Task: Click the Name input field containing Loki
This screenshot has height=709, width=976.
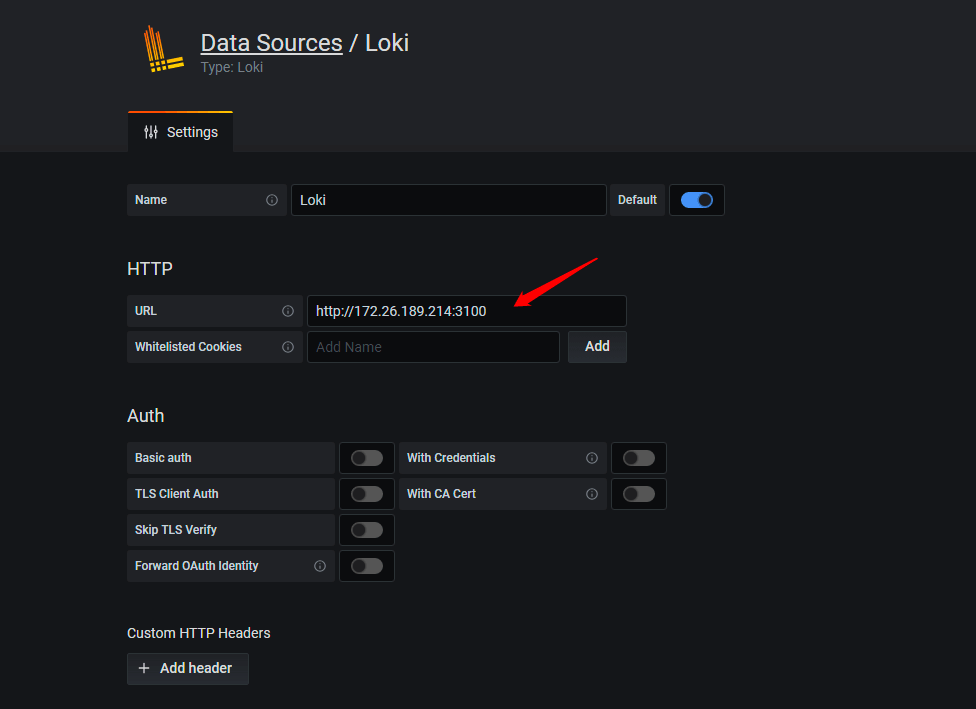Action: (x=448, y=200)
